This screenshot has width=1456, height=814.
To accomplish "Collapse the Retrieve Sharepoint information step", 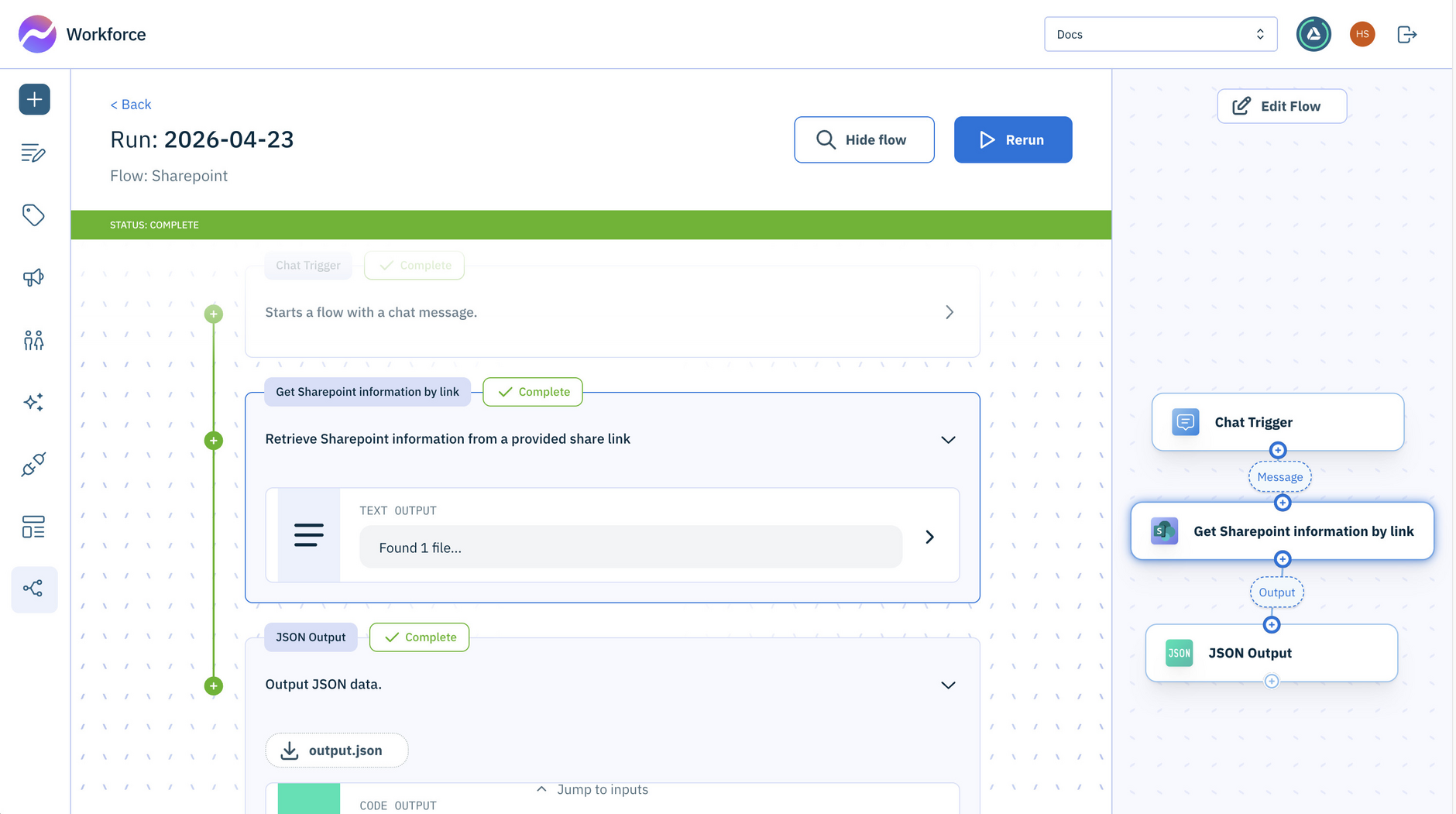I will click(948, 439).
